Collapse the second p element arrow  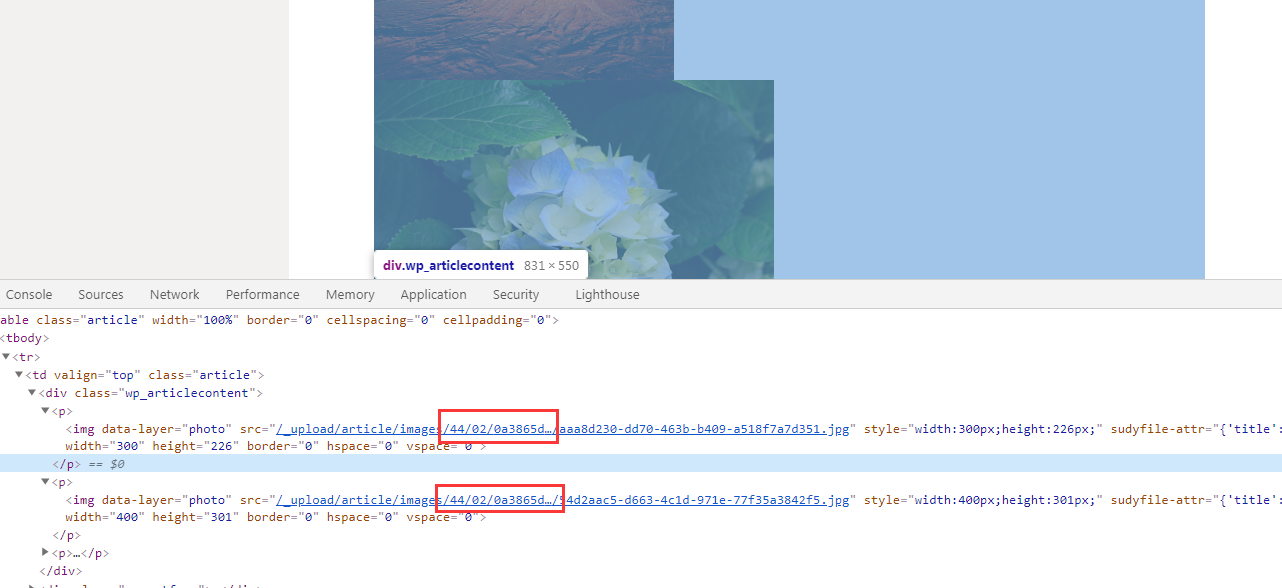click(x=45, y=482)
